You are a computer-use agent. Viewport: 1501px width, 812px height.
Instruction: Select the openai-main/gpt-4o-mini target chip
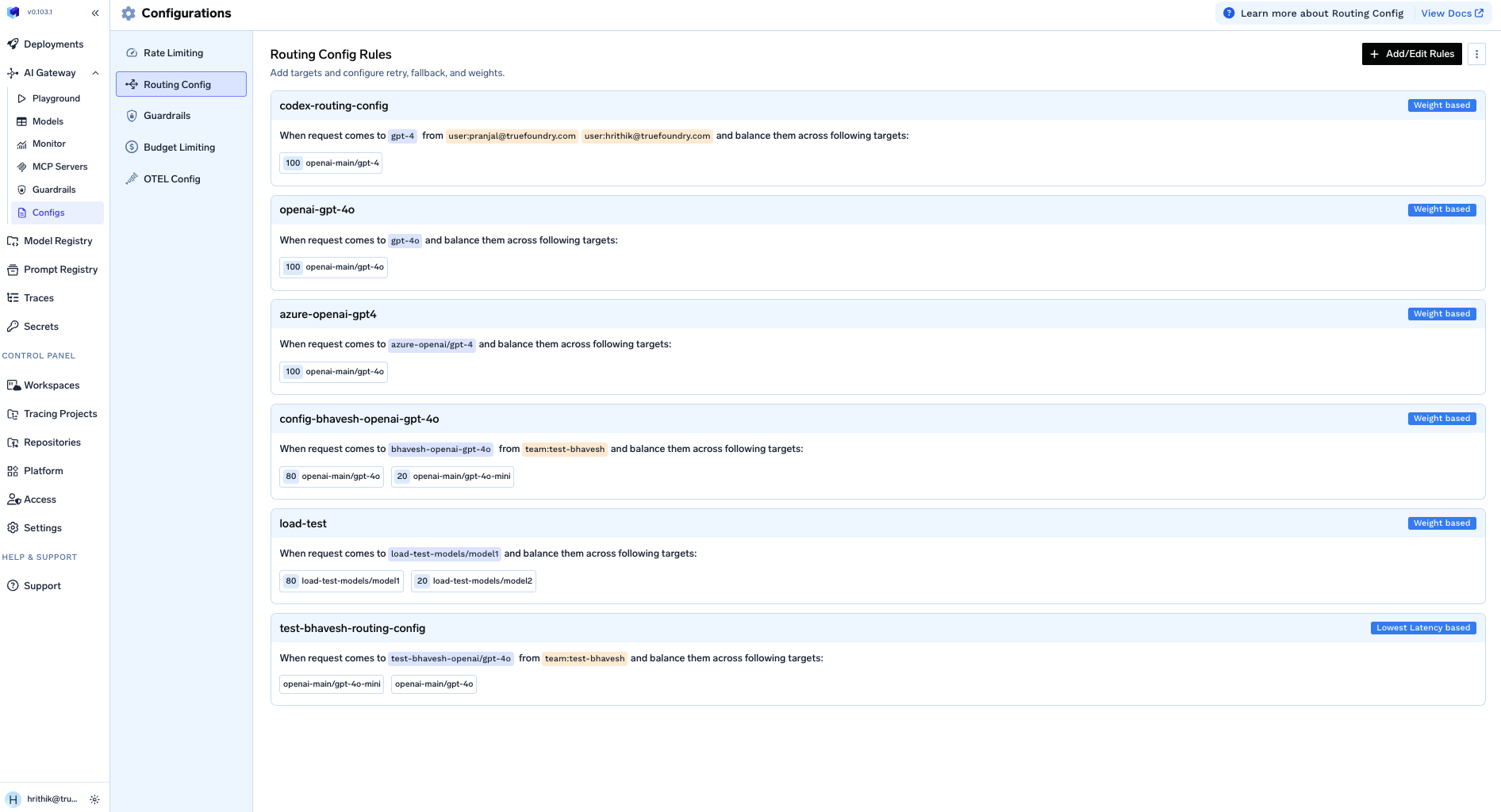click(452, 477)
